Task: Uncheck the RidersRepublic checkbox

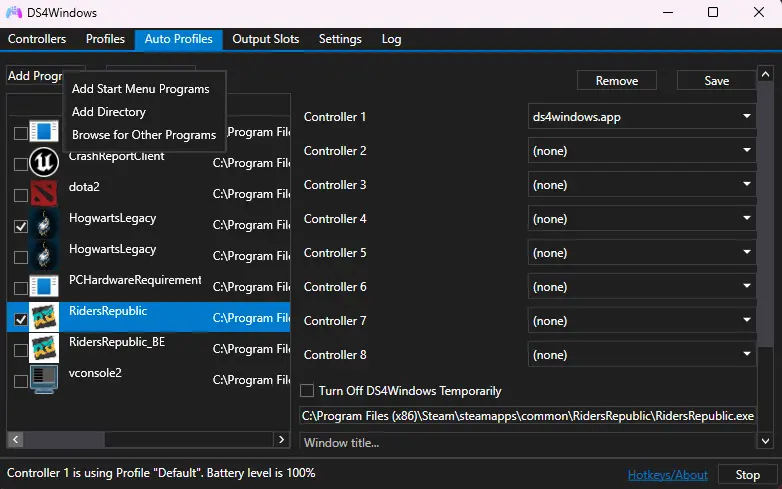Action: (20, 319)
